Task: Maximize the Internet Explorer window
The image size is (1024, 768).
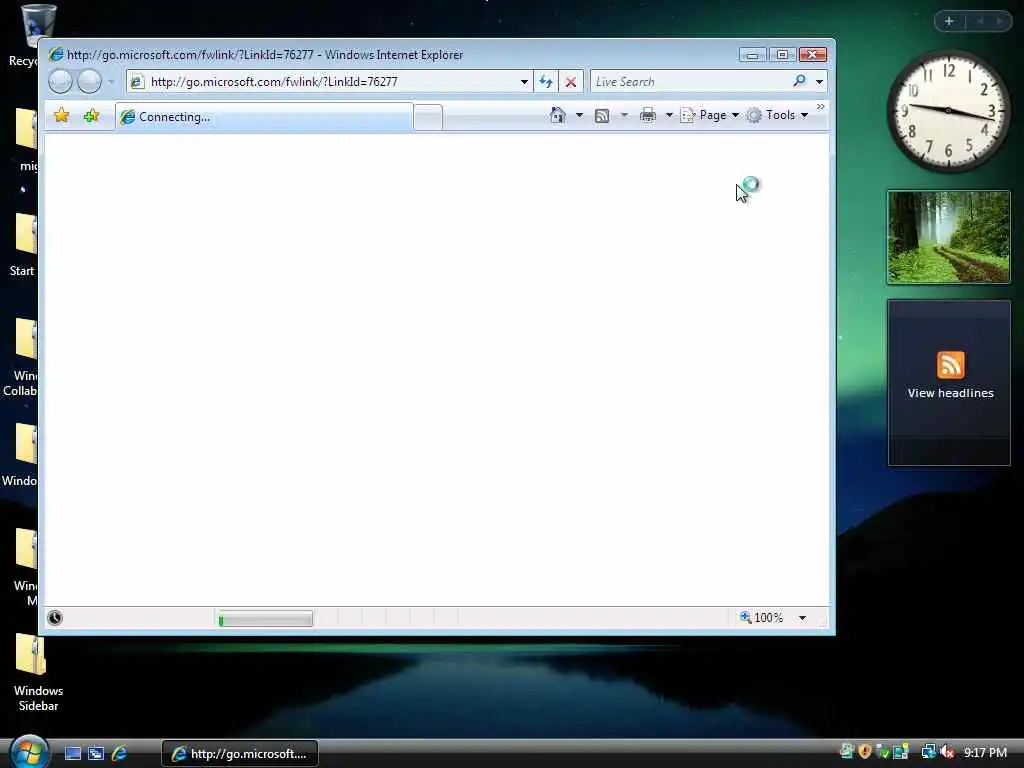Action: tap(782, 55)
